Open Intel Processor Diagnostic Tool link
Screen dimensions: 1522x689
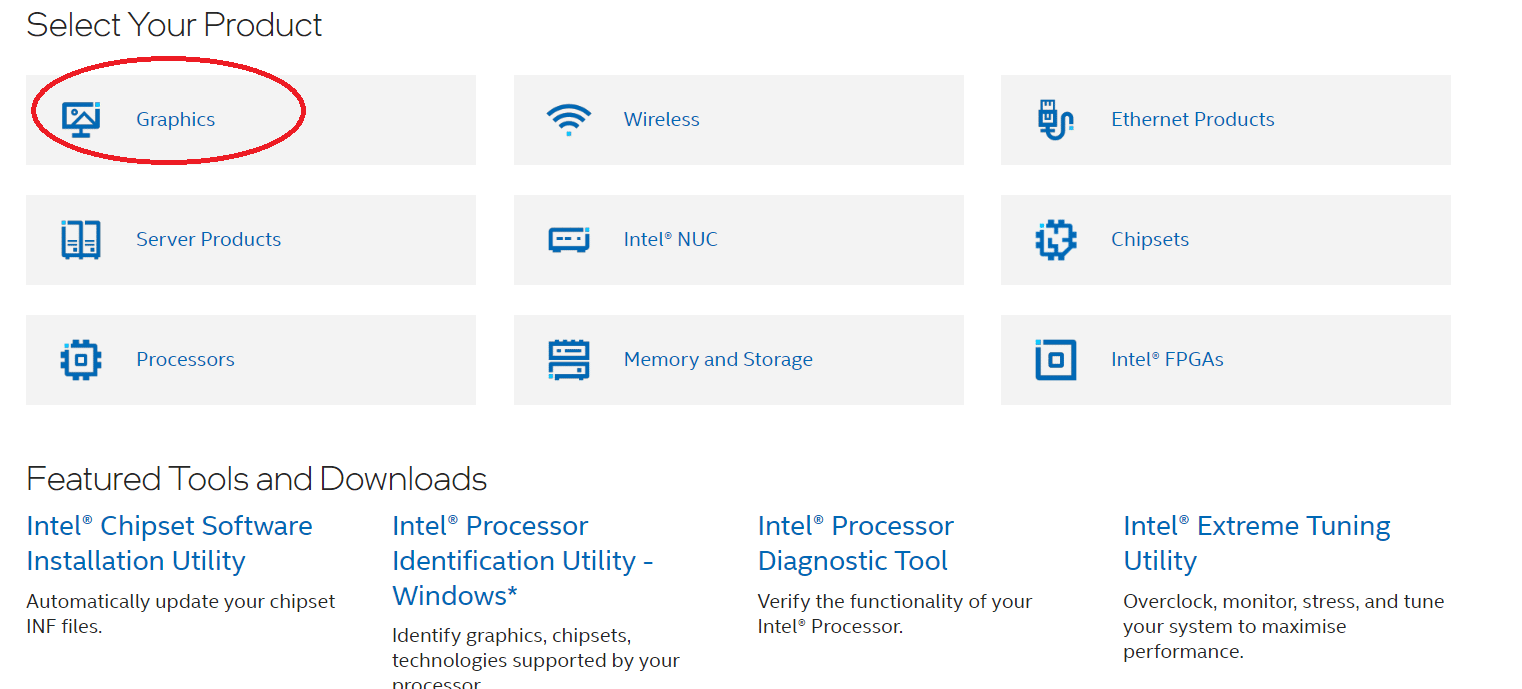[855, 543]
